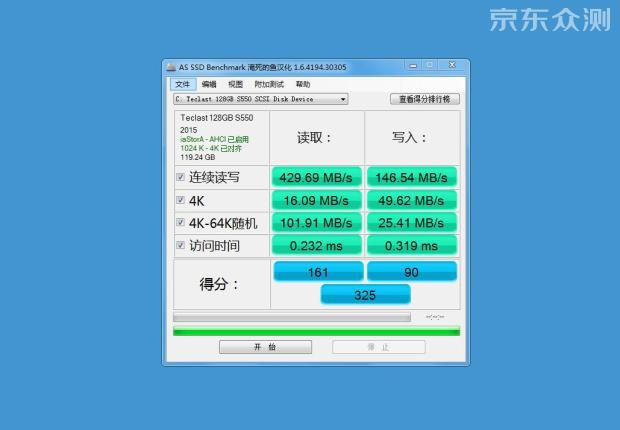Click the 写入 column header
Viewport: 620px width, 430px height.
(x=409, y=138)
